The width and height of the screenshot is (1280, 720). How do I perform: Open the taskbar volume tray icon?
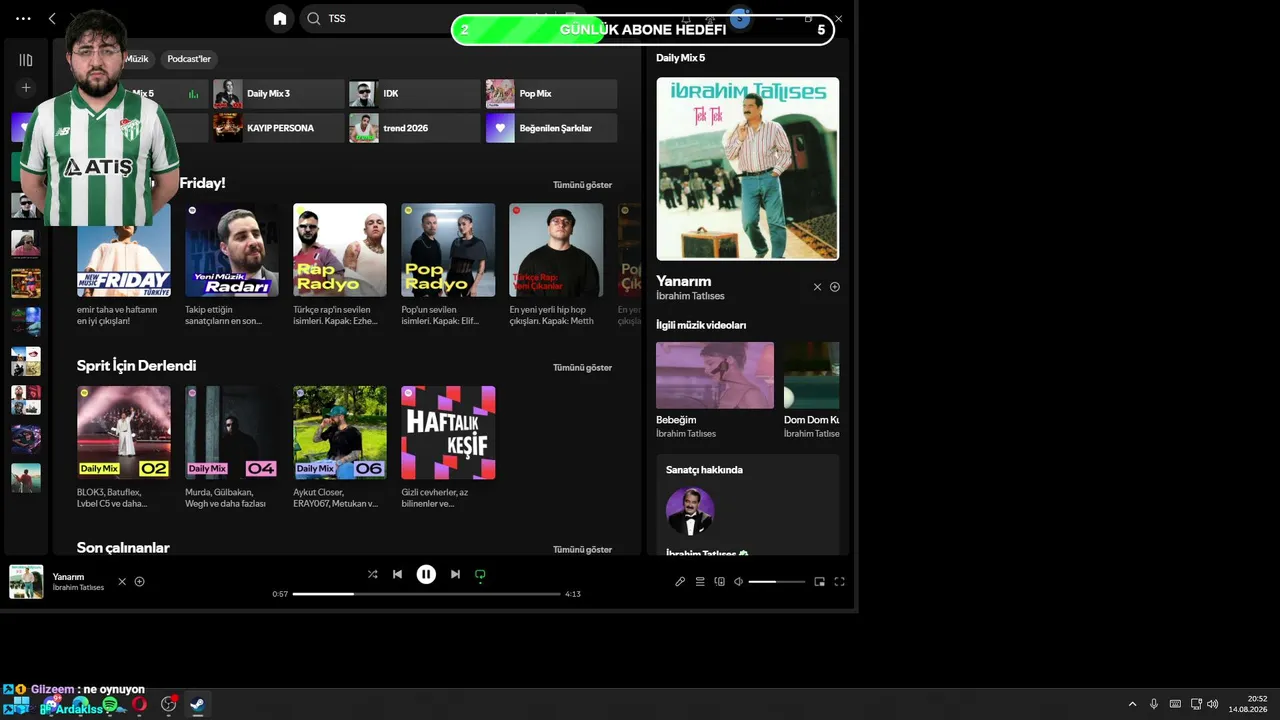[x=1213, y=704]
